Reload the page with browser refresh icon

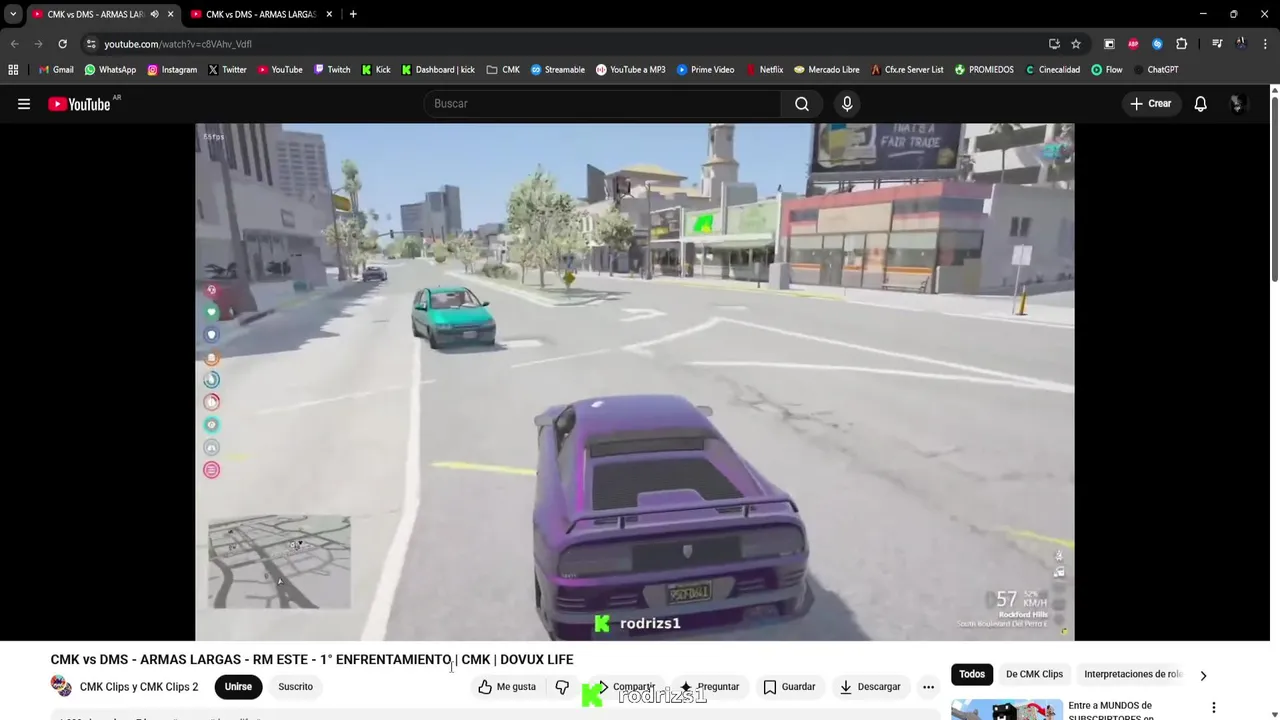tap(62, 44)
